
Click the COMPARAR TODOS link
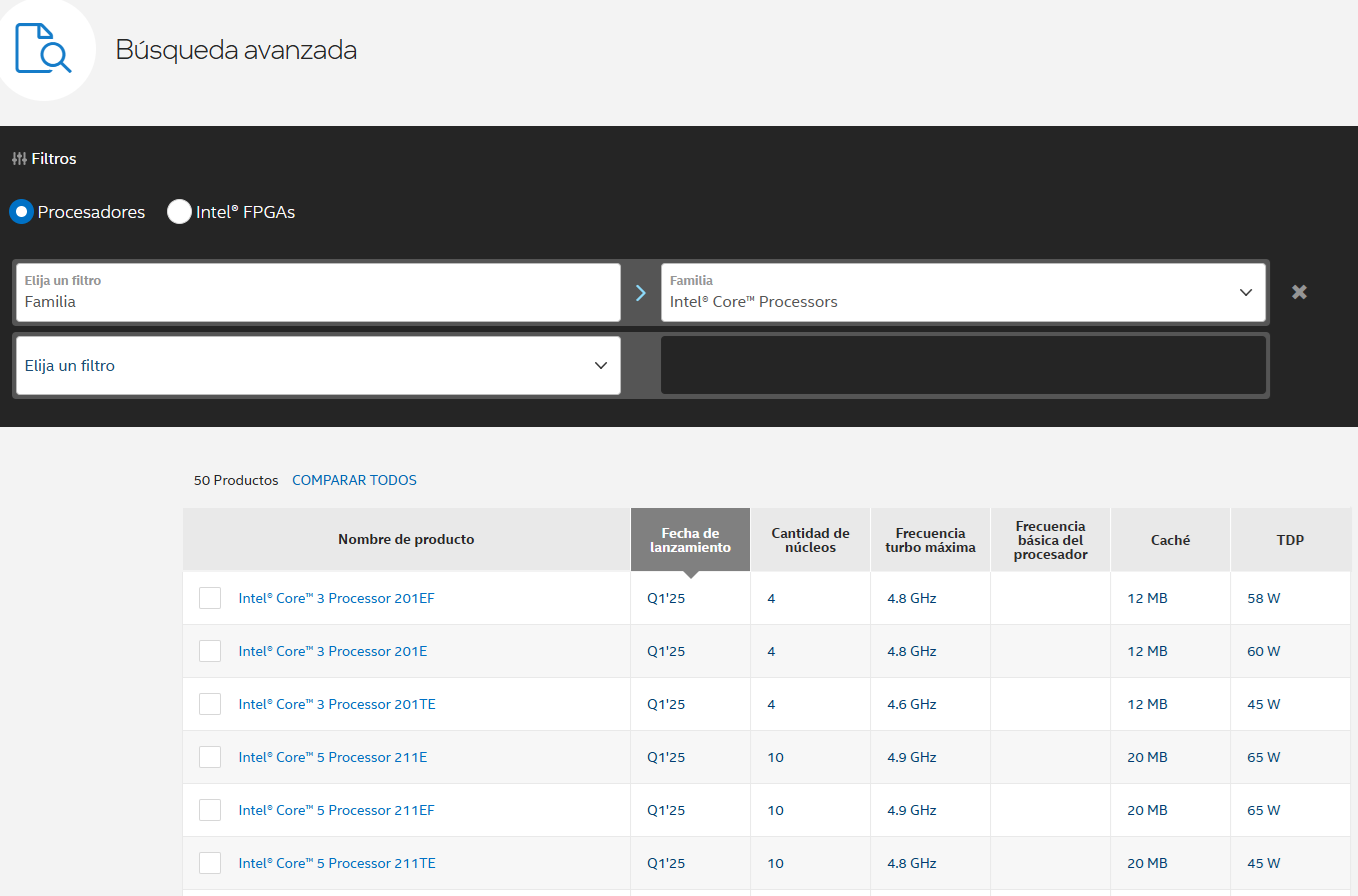click(x=354, y=480)
